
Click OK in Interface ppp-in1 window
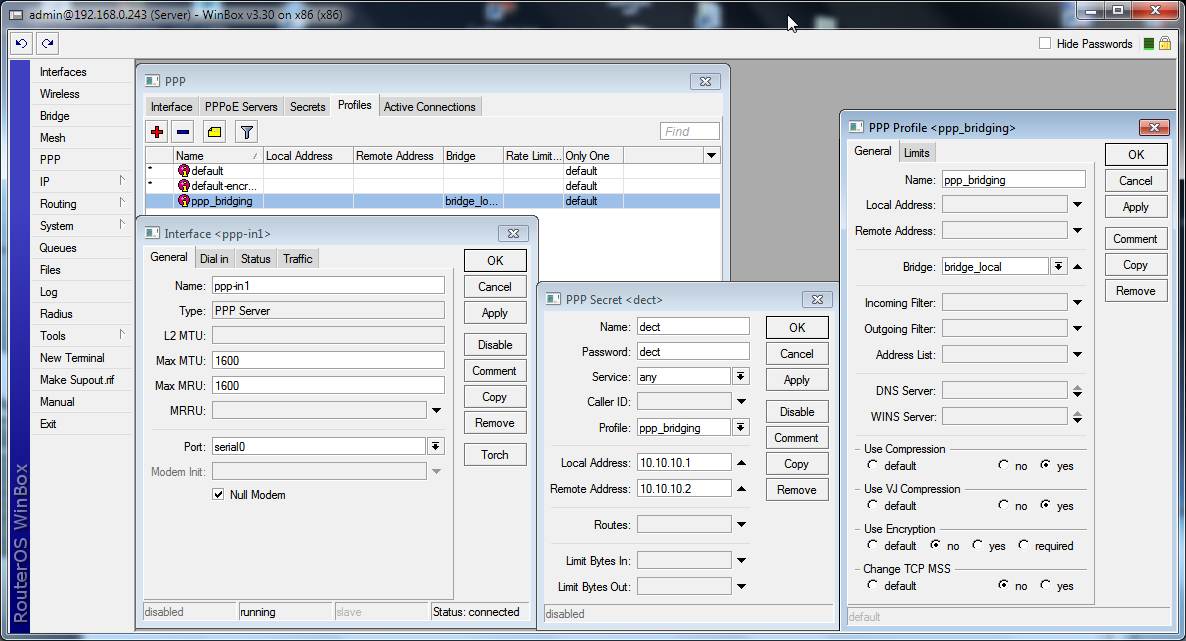coord(495,260)
